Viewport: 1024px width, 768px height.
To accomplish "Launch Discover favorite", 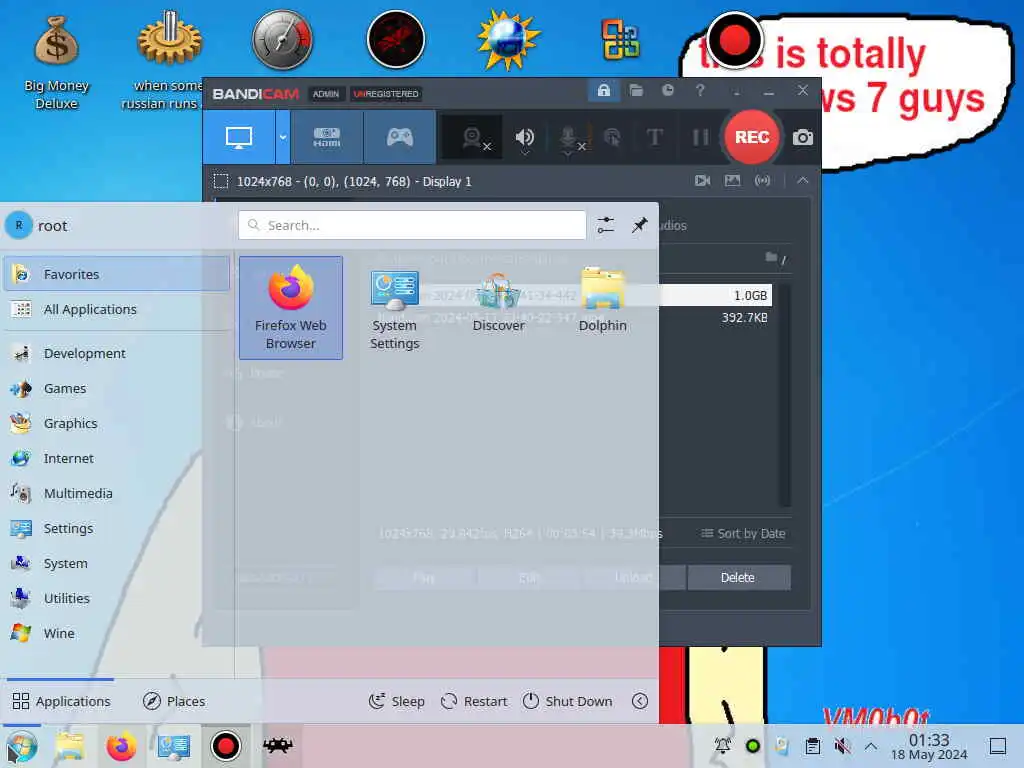I will point(498,308).
